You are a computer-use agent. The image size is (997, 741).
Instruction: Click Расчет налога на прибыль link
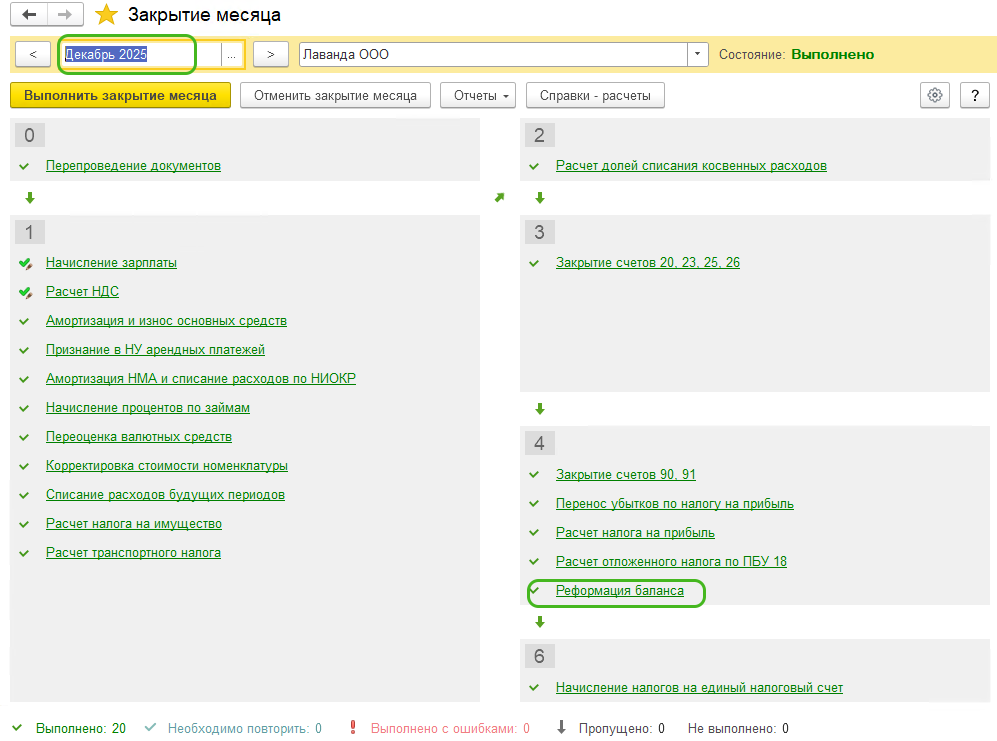click(635, 533)
